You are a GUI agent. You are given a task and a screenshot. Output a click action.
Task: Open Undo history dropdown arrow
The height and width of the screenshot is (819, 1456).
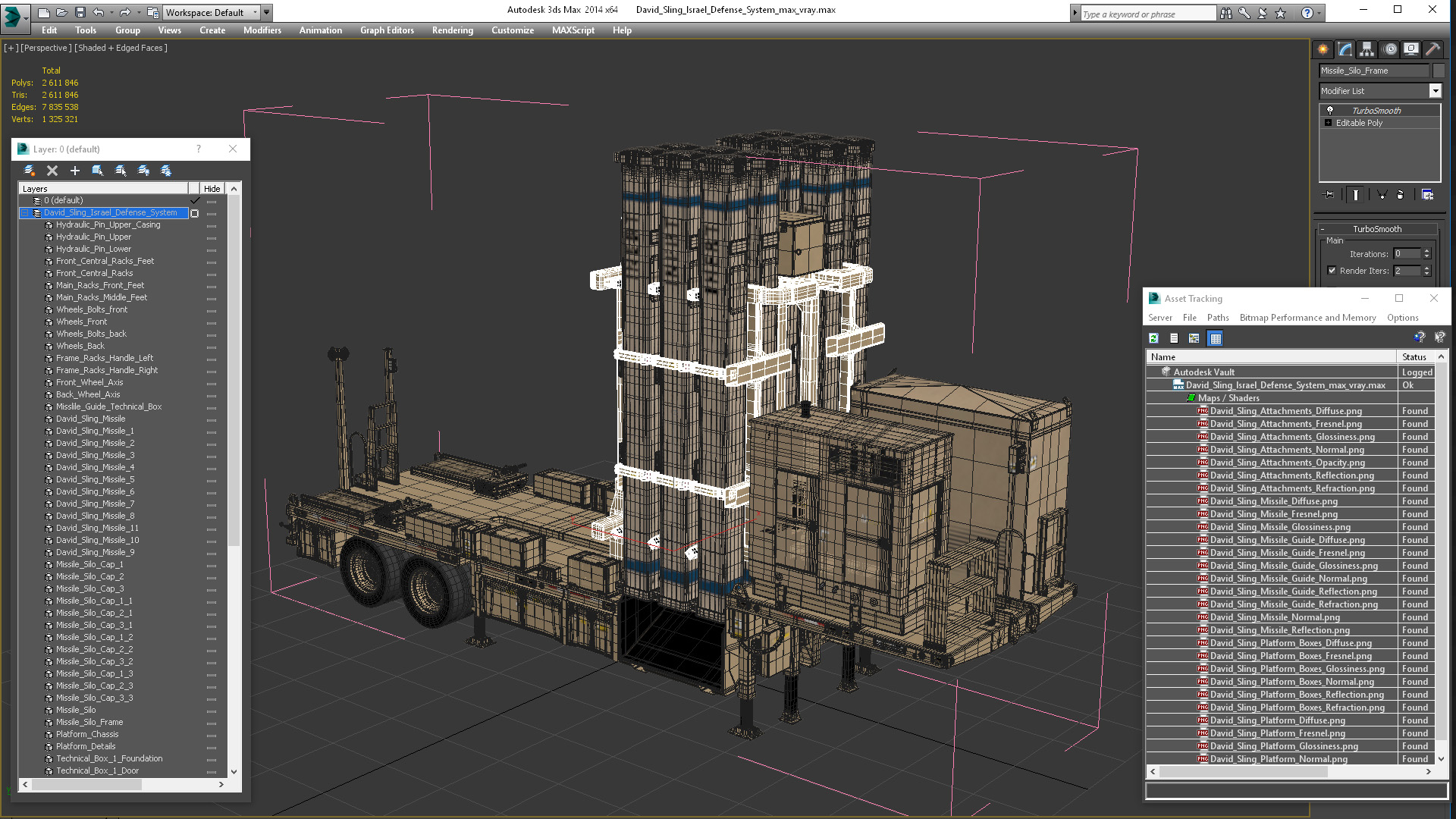click(x=110, y=13)
